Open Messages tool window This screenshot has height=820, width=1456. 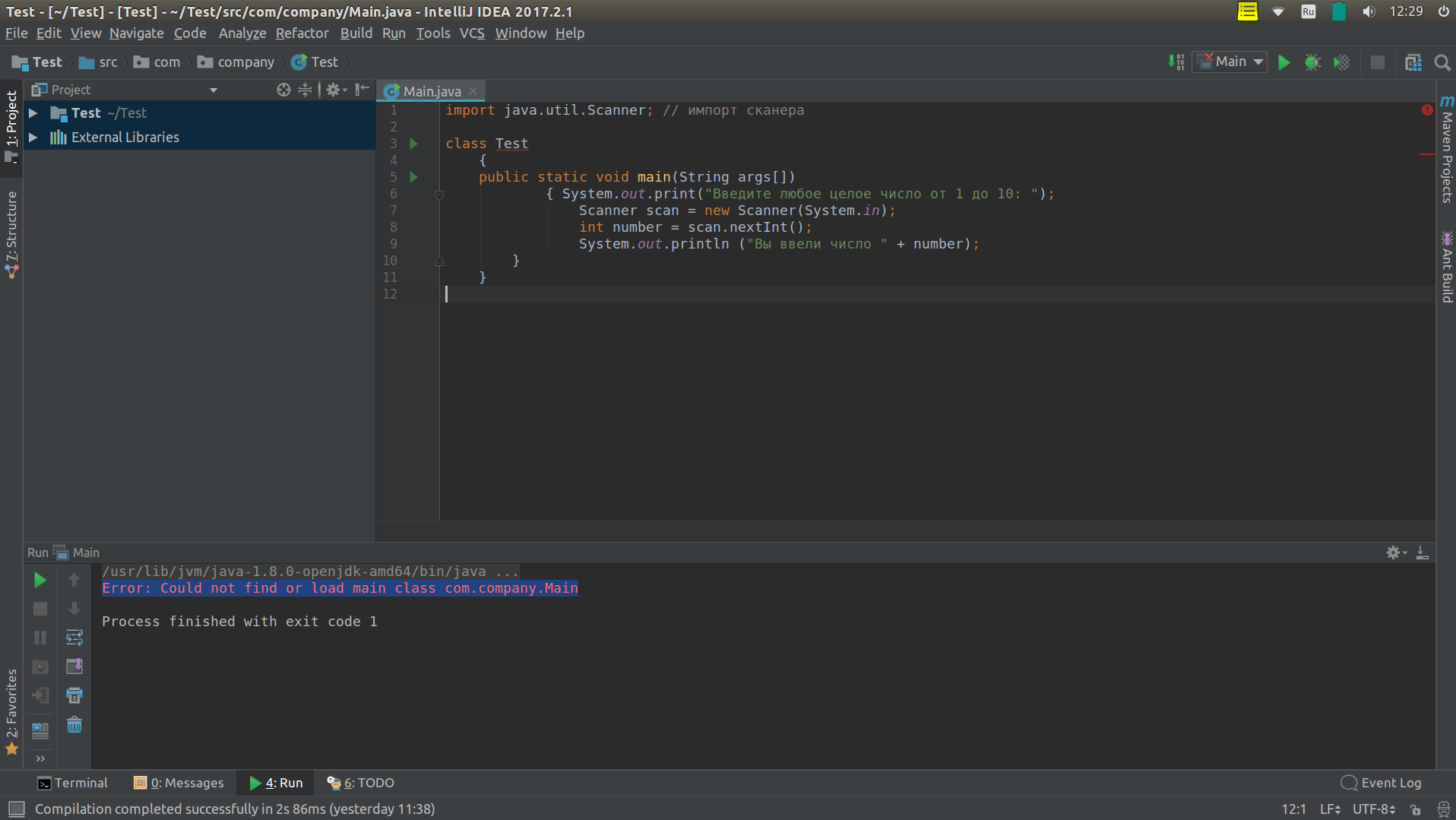click(179, 783)
